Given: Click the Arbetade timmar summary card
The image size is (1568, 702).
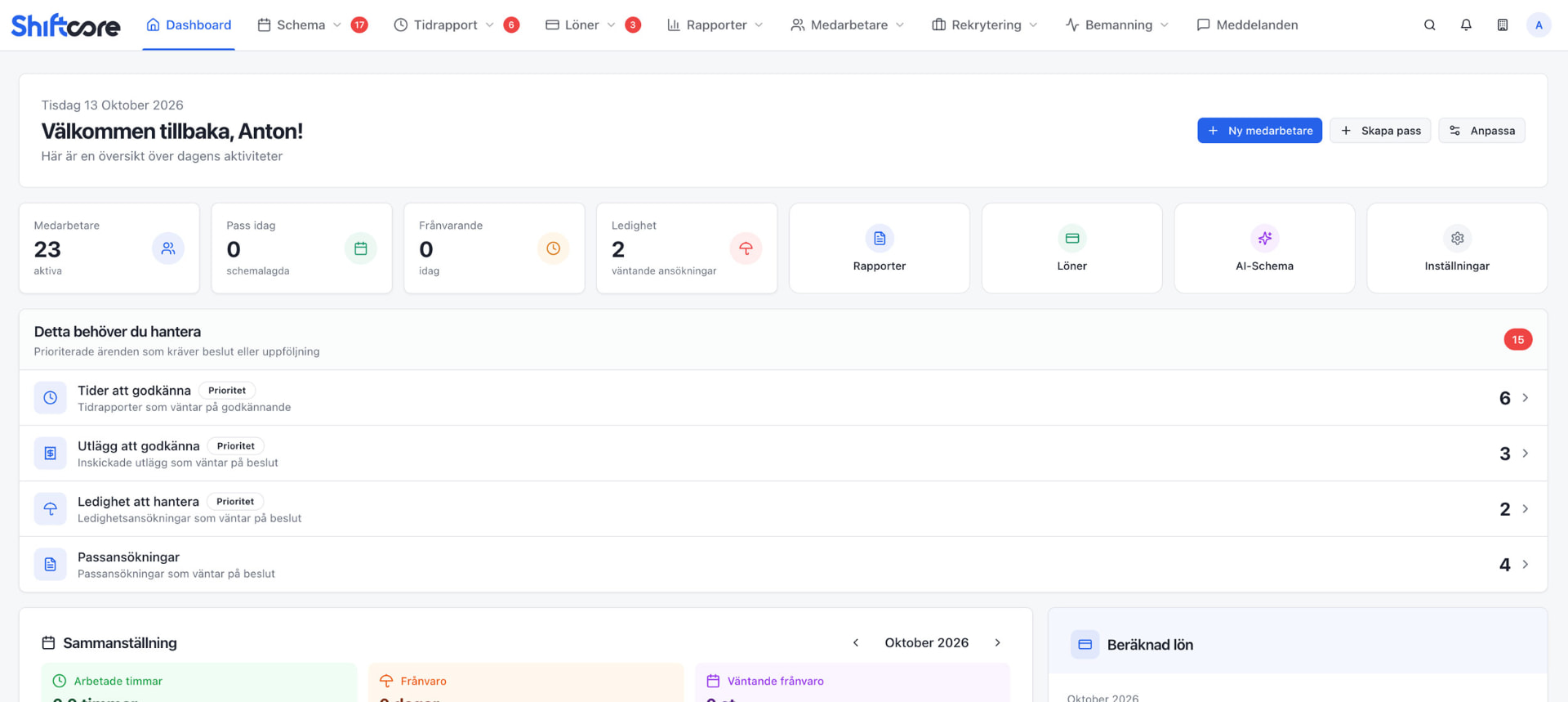Looking at the screenshot, I should pyautogui.click(x=199, y=683).
